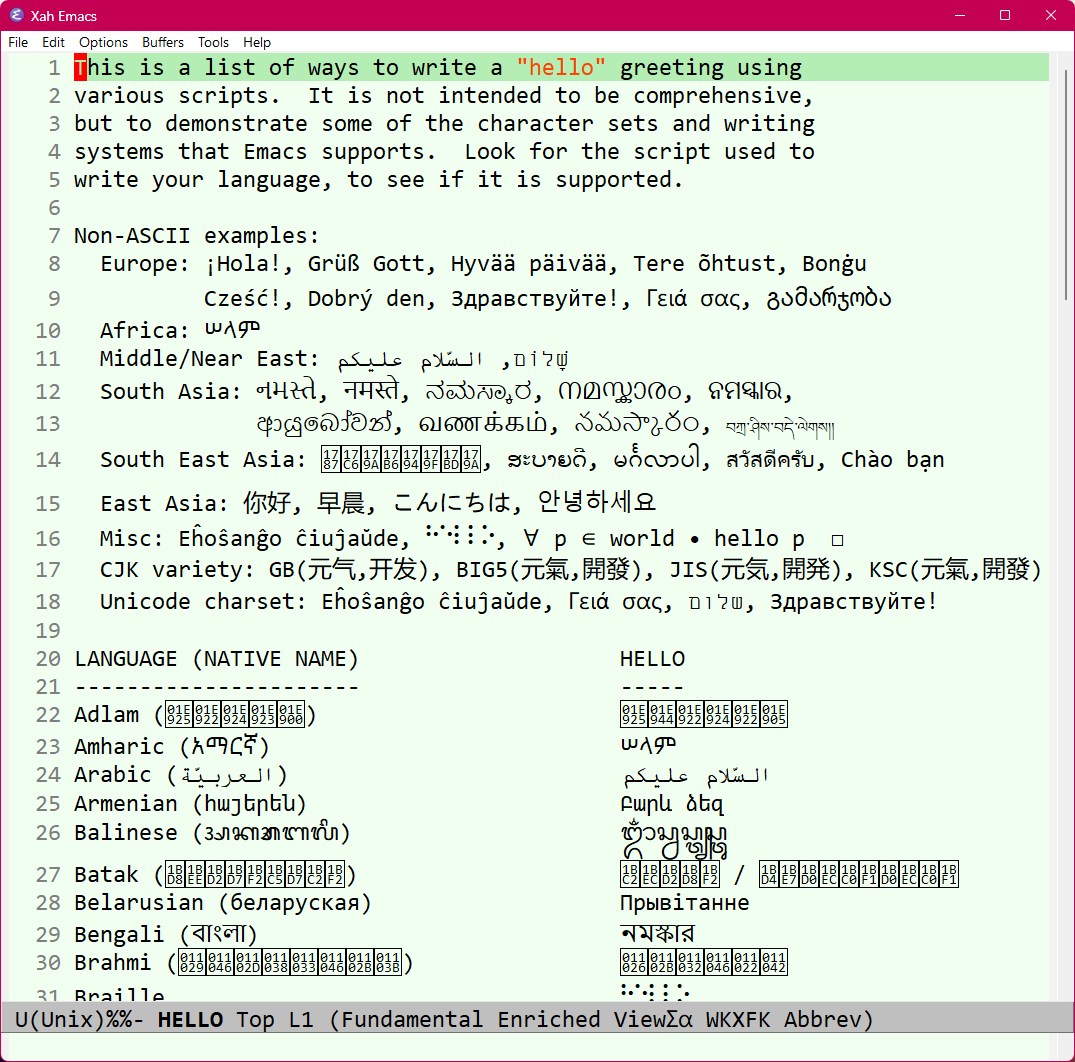
Task: Click the HELLO buffer name in mode line
Action: point(190,1019)
